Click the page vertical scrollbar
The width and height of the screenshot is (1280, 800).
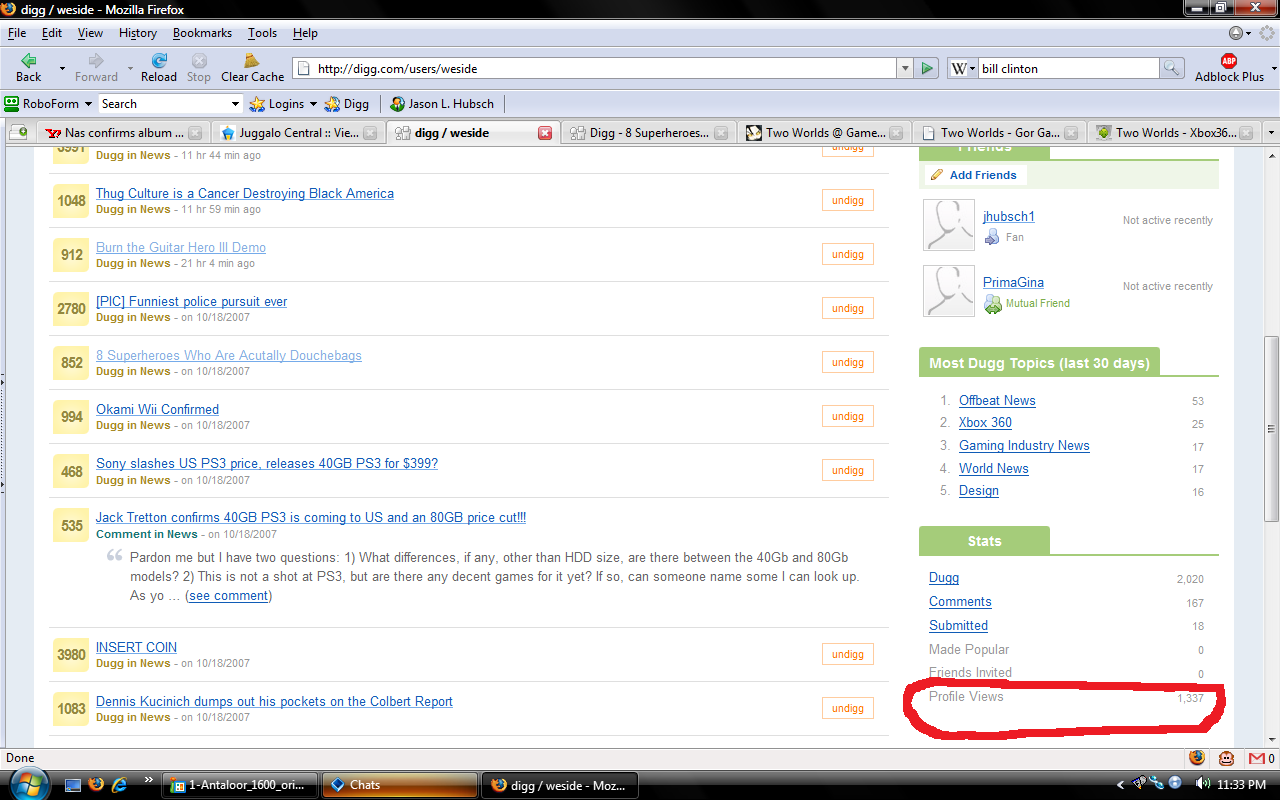tap(1271, 428)
